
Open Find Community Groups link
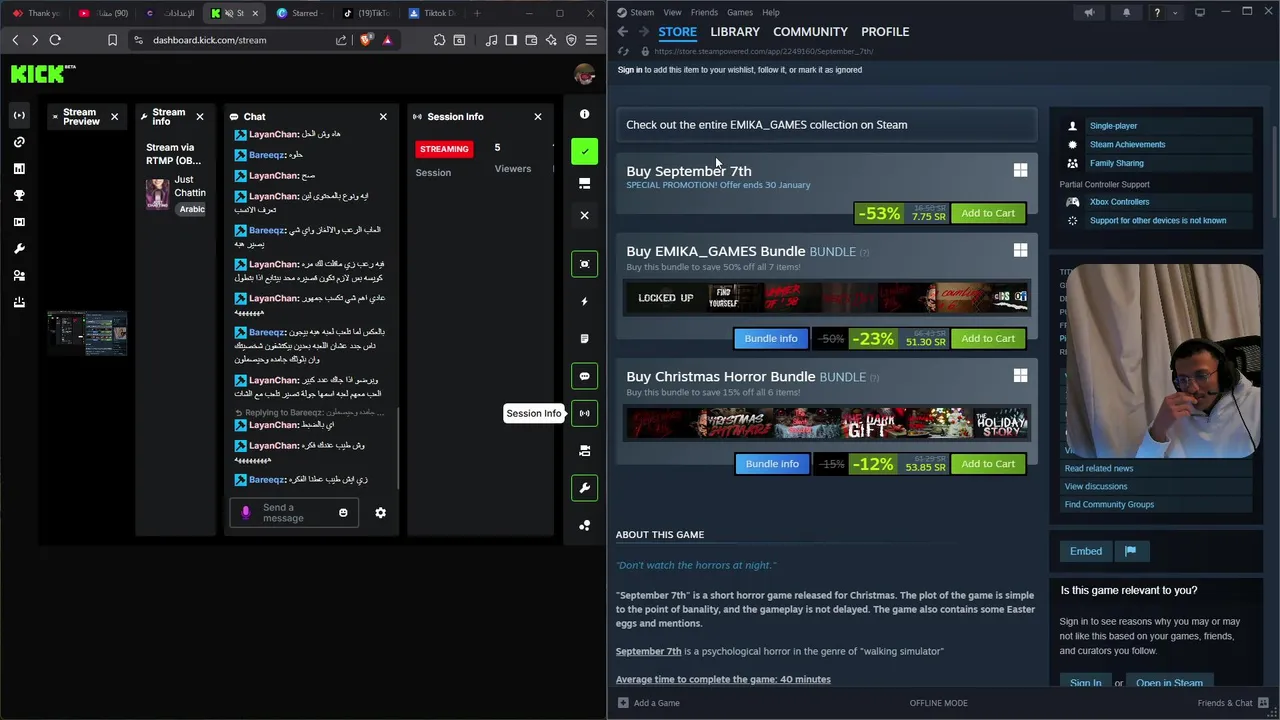point(1109,505)
